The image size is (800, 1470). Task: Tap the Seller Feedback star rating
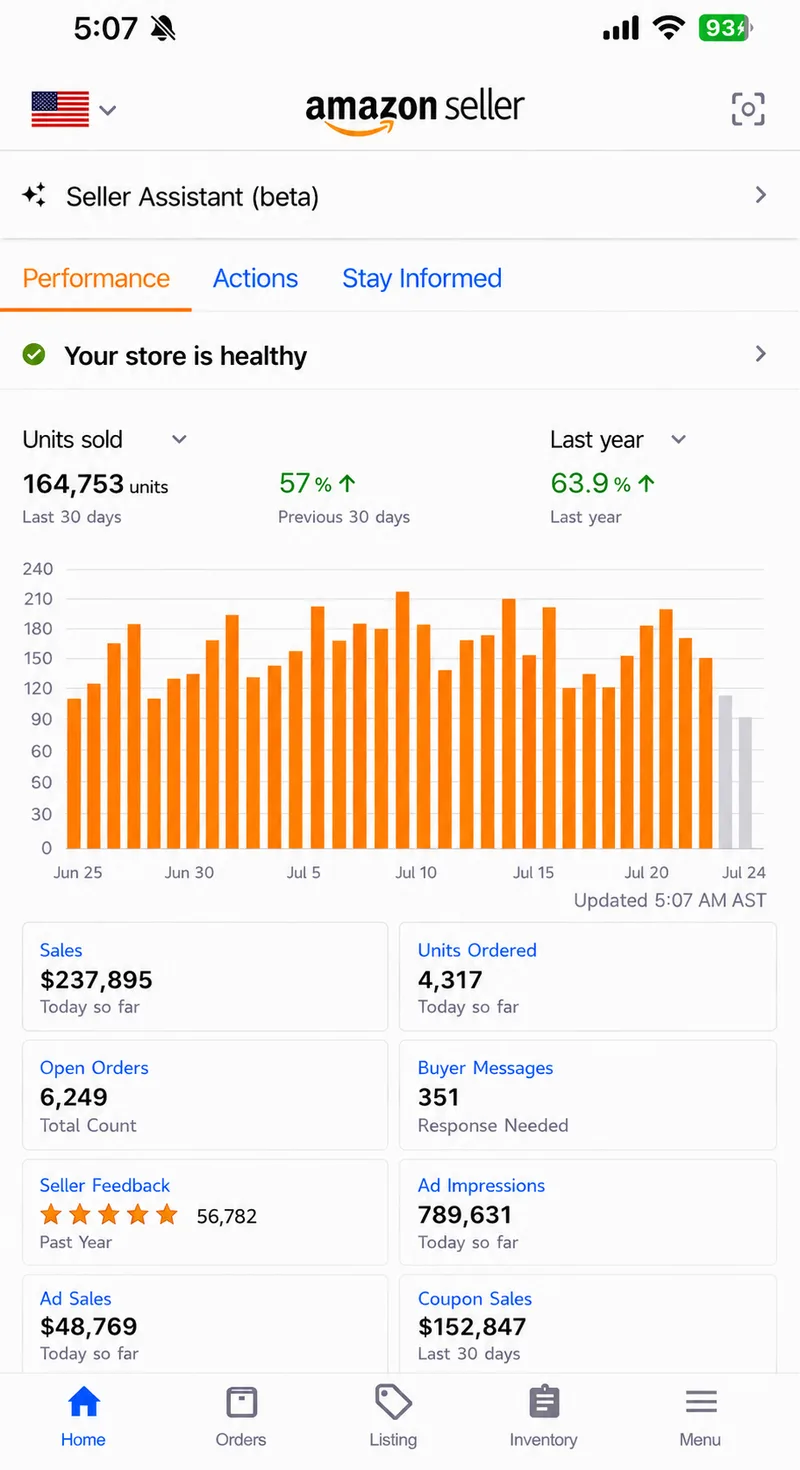[109, 1215]
